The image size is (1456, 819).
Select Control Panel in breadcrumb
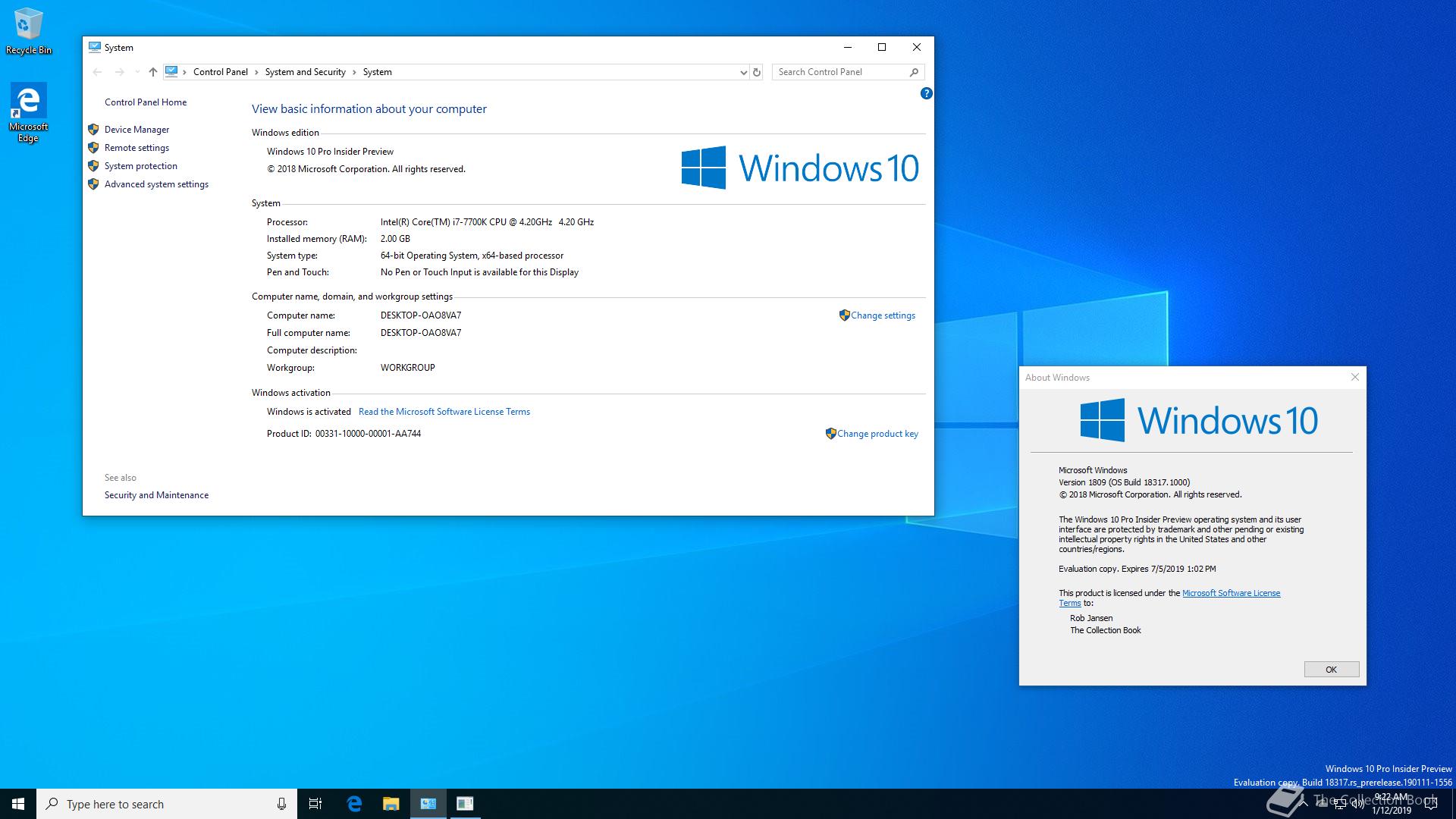point(221,72)
